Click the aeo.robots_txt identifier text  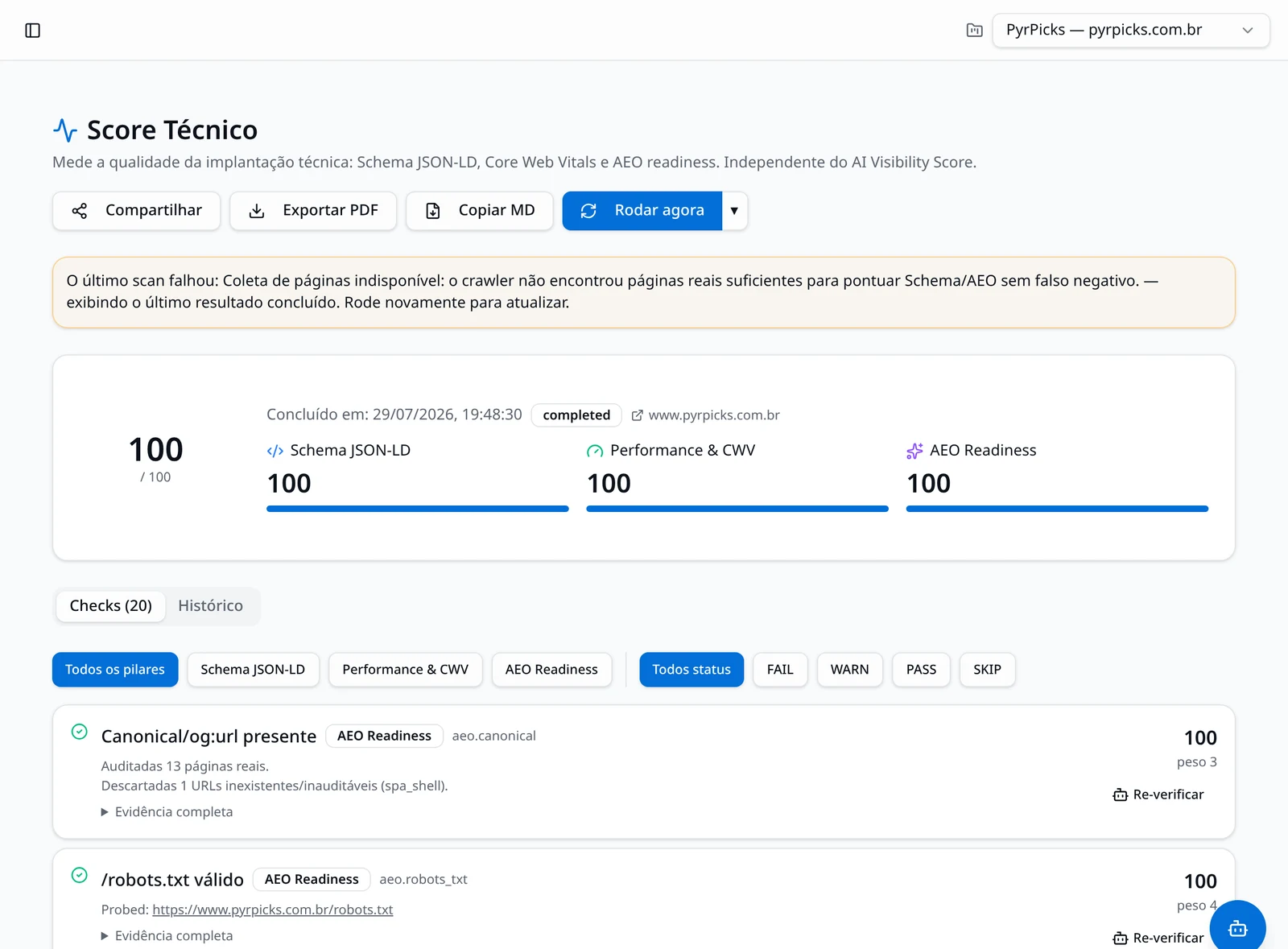tap(423, 879)
